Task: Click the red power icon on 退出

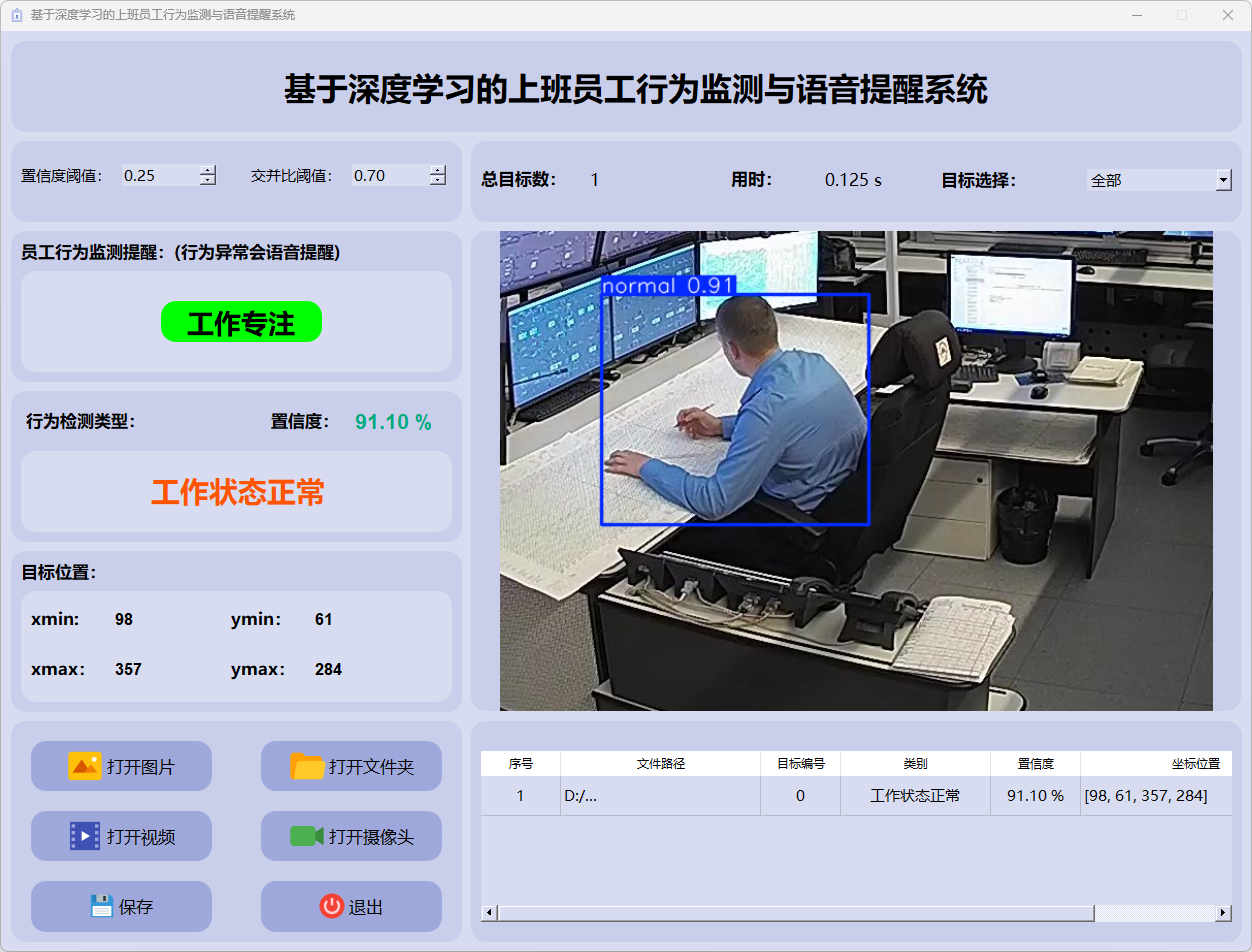Action: (x=332, y=906)
